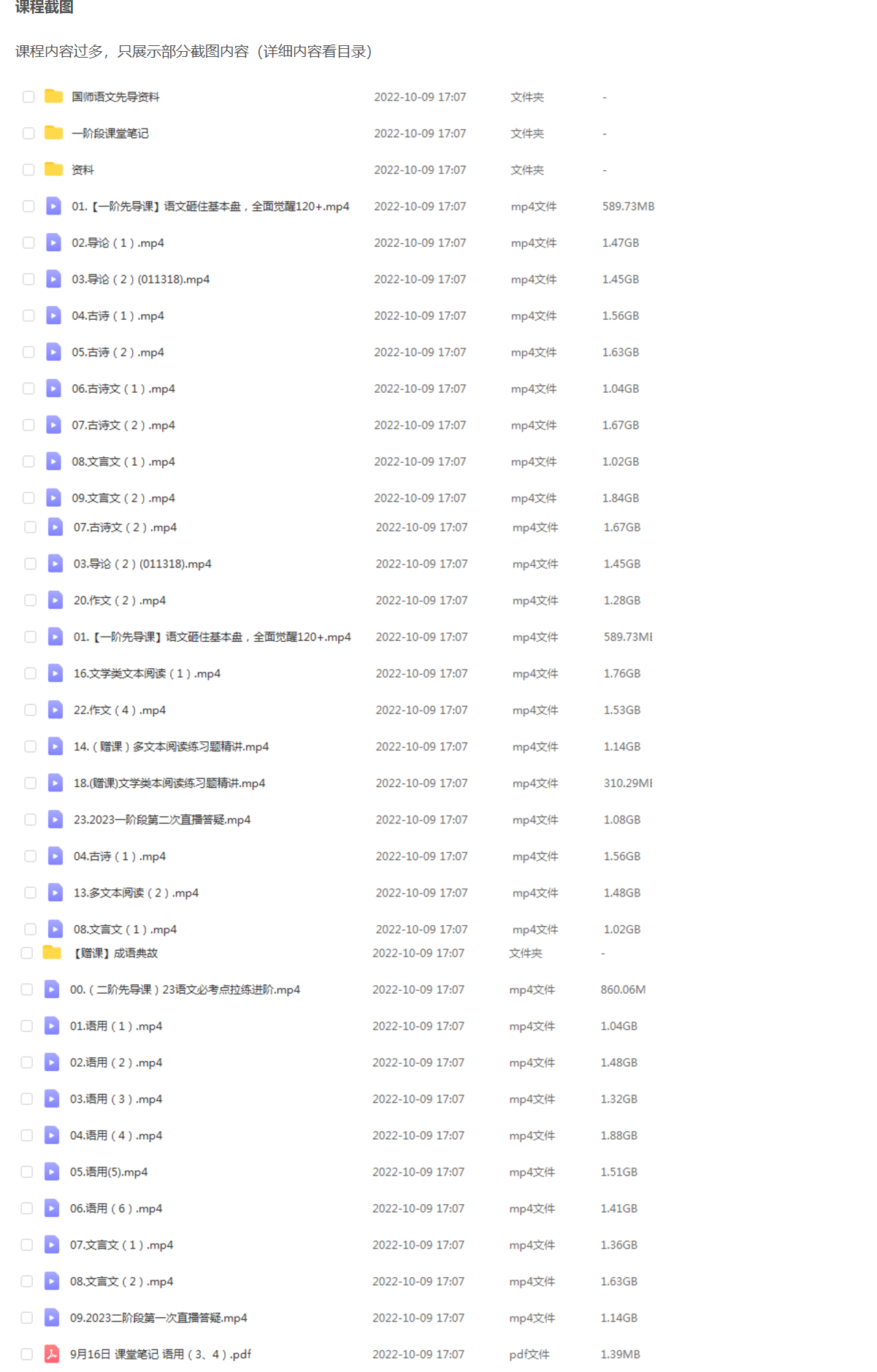The width and height of the screenshot is (877, 1372).
Task: Select the checkbox for 09.2023二阶段第一次直播答疑.mp4
Action: click(x=27, y=1318)
